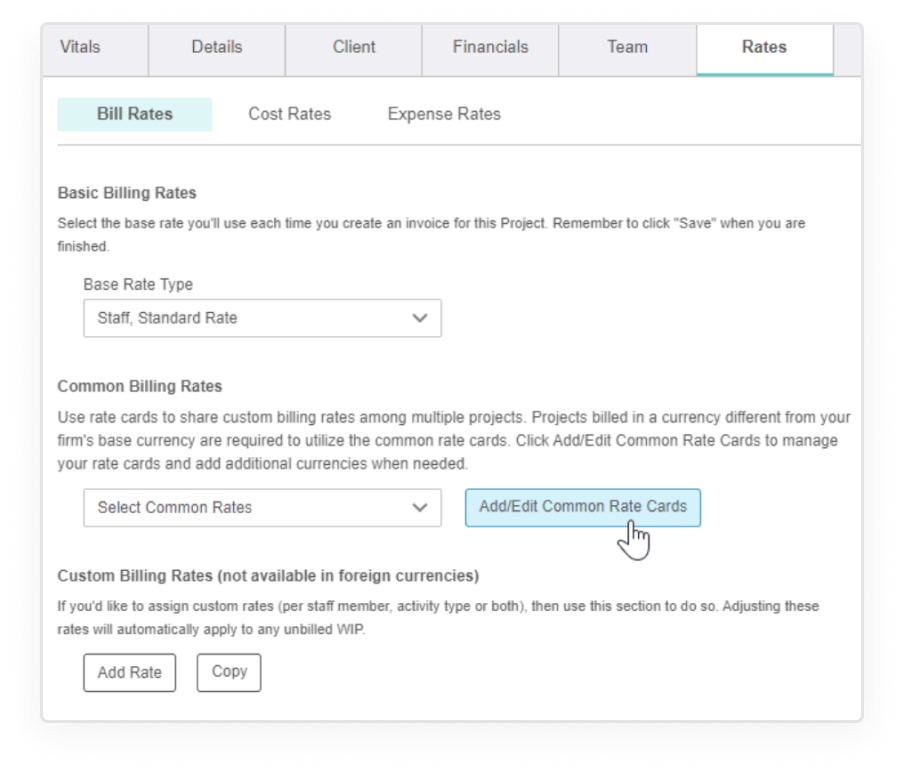
Task: Click the Rates tab
Action: tap(764, 47)
